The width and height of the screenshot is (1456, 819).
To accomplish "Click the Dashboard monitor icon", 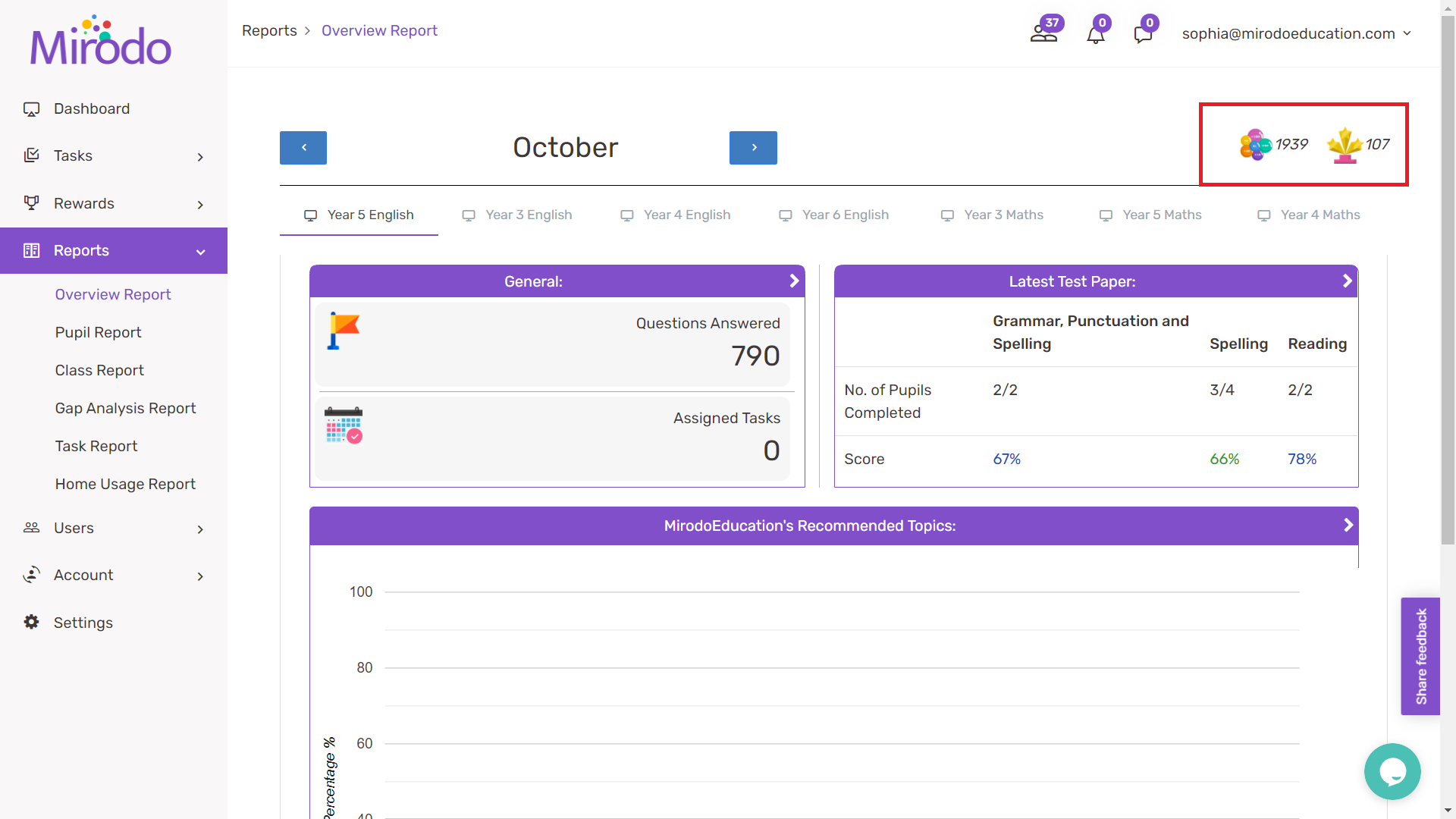I will (x=31, y=109).
